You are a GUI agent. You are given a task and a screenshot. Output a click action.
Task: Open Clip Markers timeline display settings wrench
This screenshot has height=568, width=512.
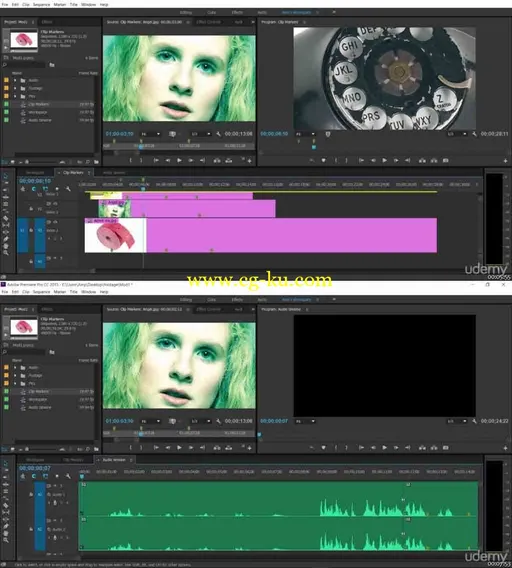(68, 189)
